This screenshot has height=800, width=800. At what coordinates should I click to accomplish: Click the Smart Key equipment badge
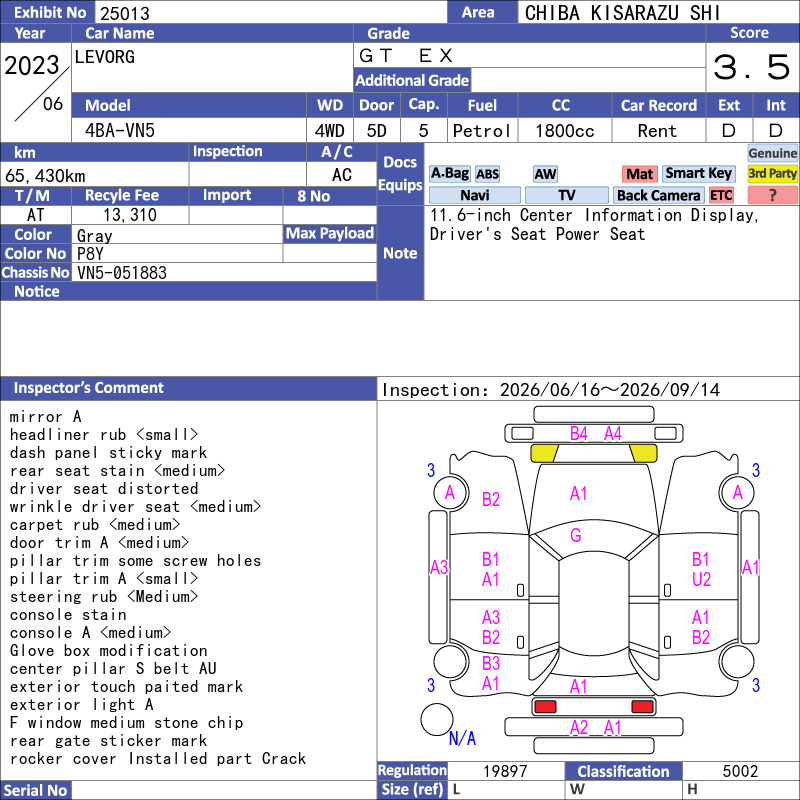click(x=698, y=173)
